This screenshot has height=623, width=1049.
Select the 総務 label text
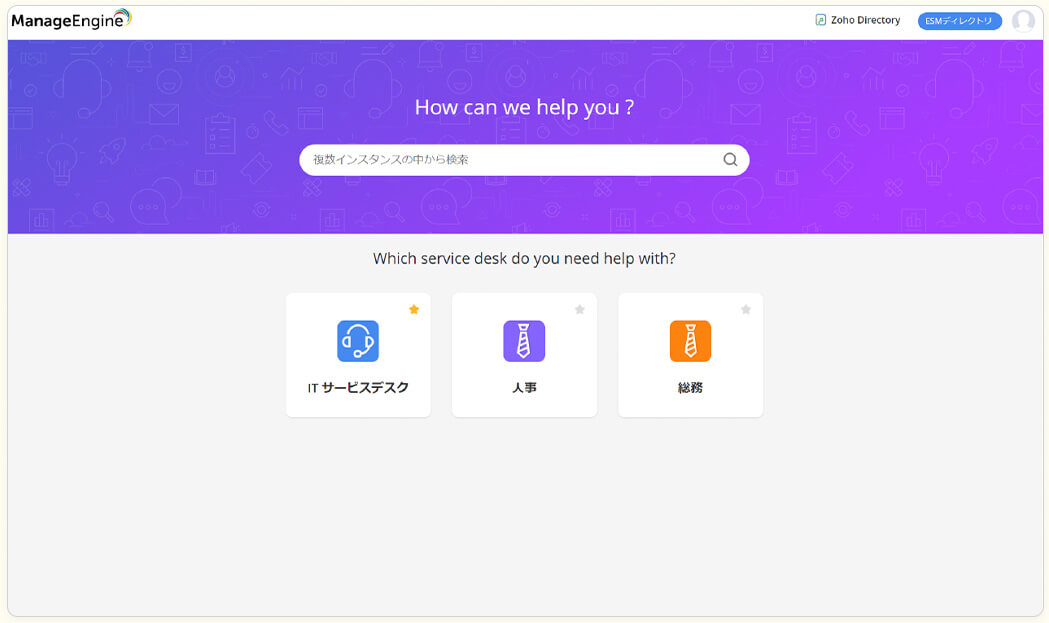[690, 388]
